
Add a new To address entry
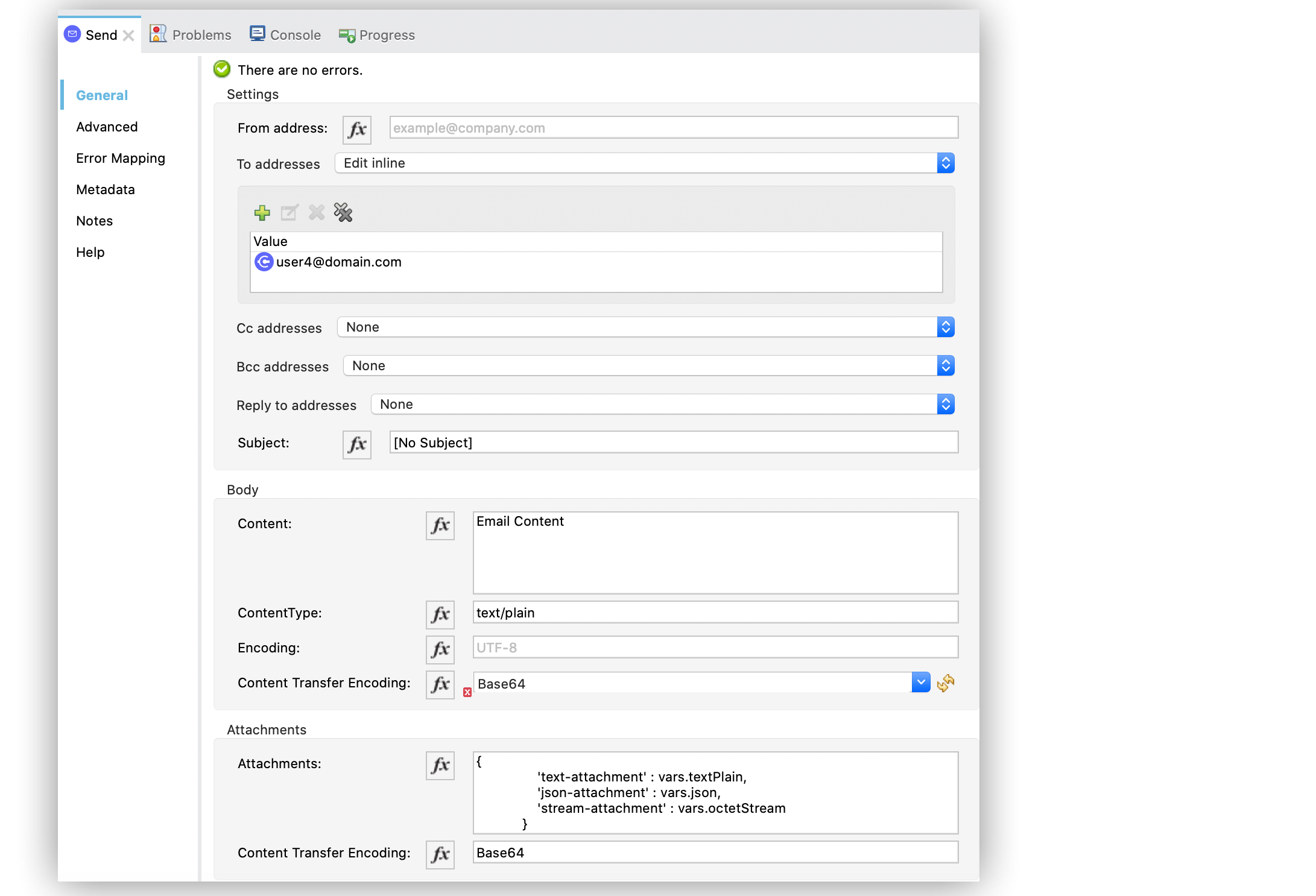(262, 213)
